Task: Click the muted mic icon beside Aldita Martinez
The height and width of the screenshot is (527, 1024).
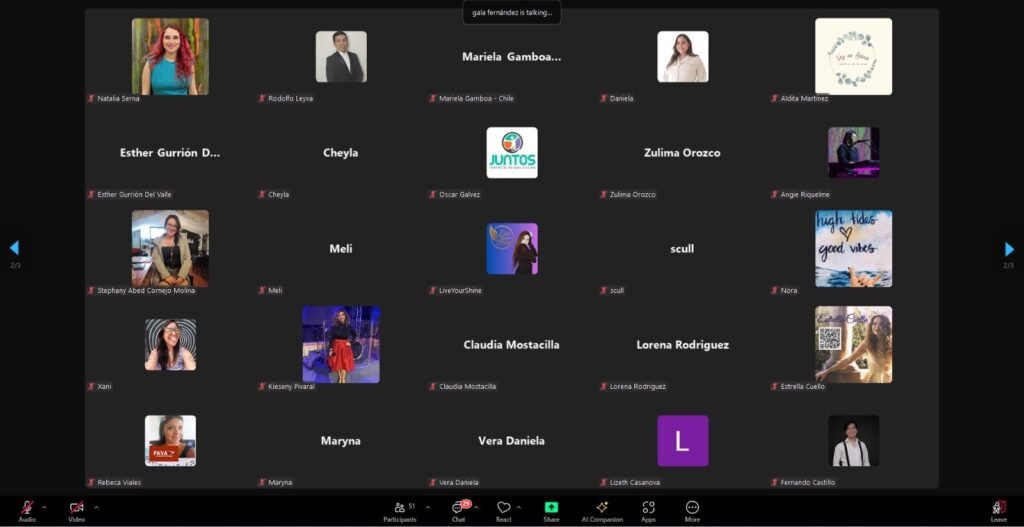Action: pyautogui.click(x=775, y=99)
